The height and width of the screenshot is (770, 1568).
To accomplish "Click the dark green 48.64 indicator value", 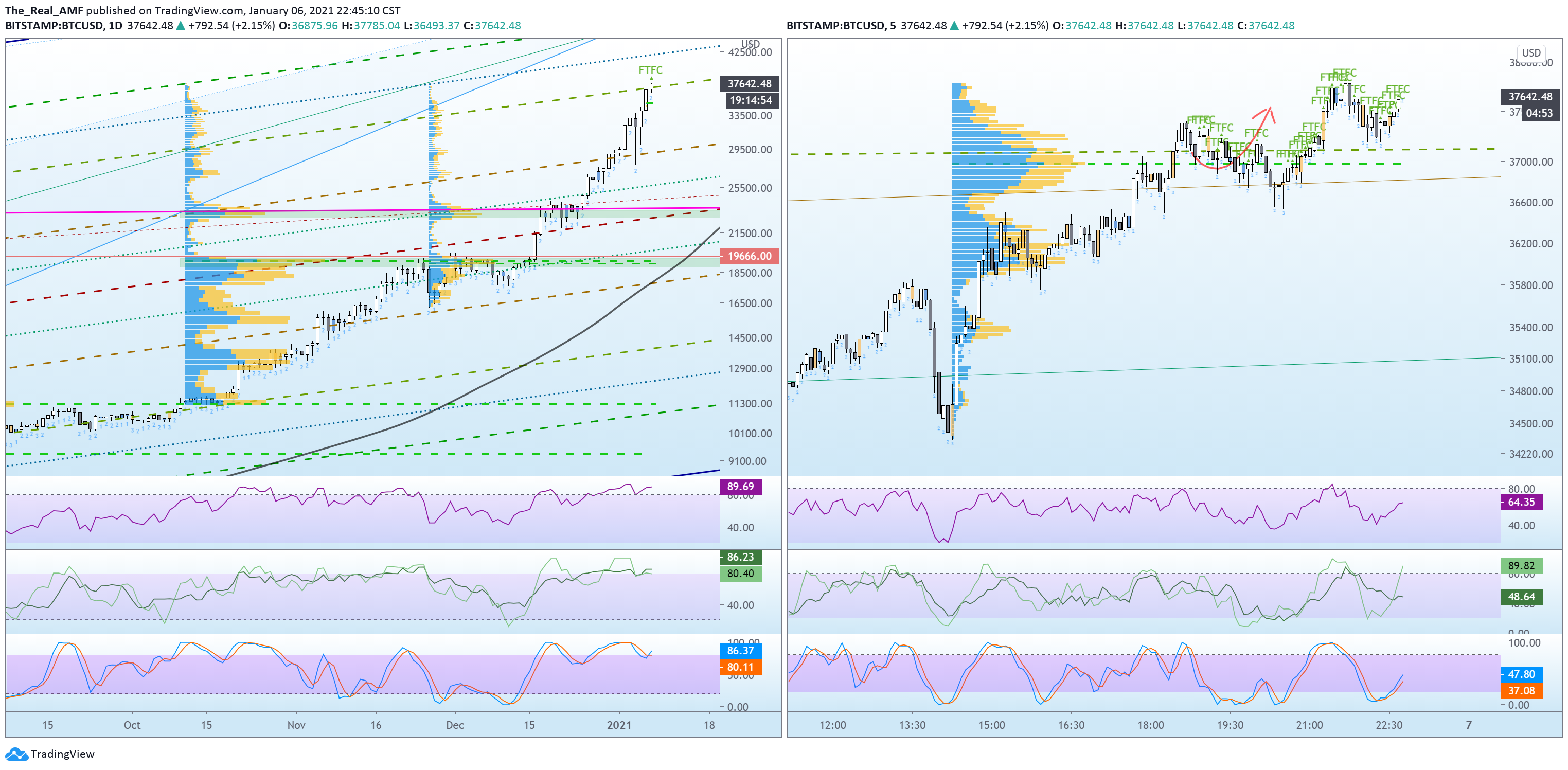I will tap(1522, 597).
